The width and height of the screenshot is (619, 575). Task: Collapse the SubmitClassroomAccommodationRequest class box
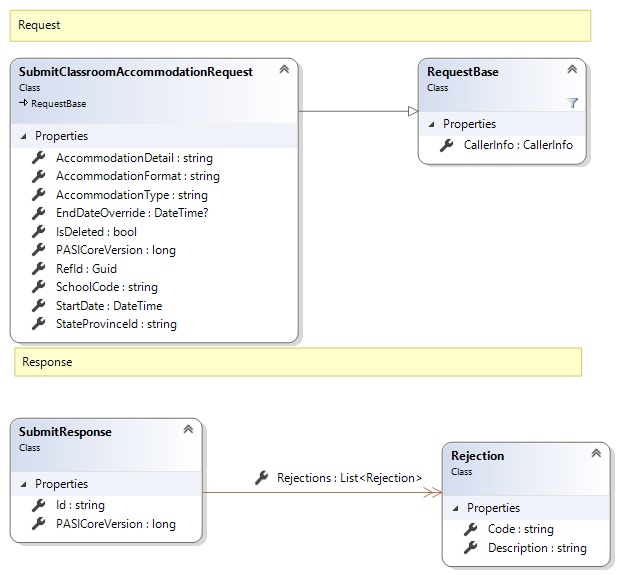(284, 70)
